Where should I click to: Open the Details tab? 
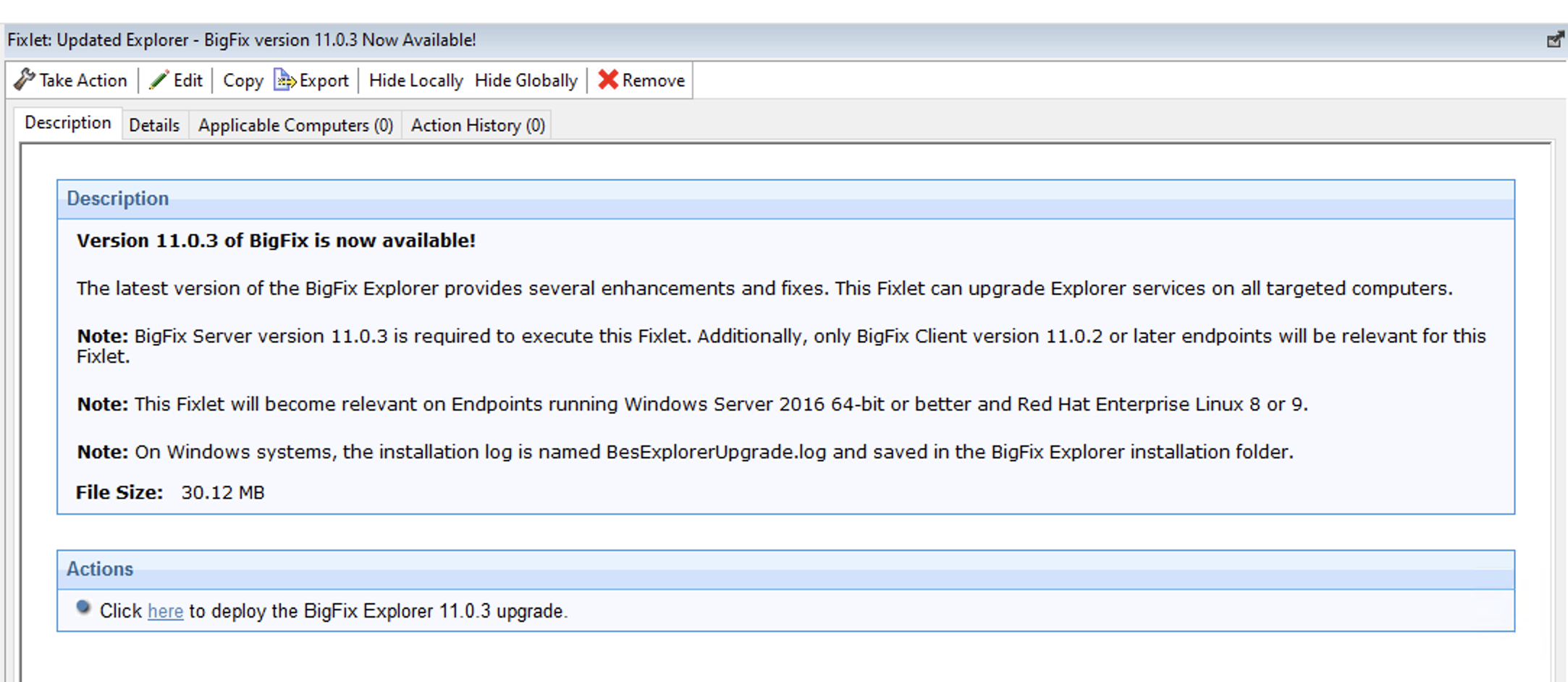coord(154,125)
